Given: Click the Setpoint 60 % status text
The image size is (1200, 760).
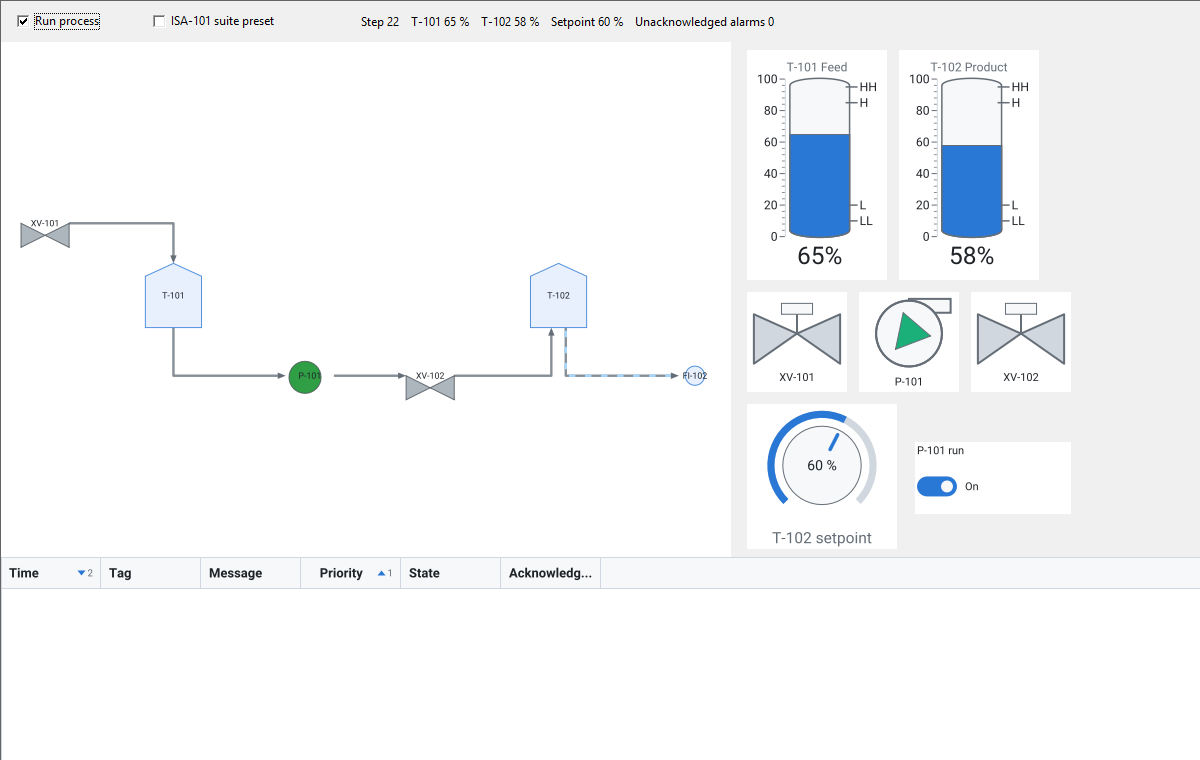Looking at the screenshot, I should click(587, 22).
